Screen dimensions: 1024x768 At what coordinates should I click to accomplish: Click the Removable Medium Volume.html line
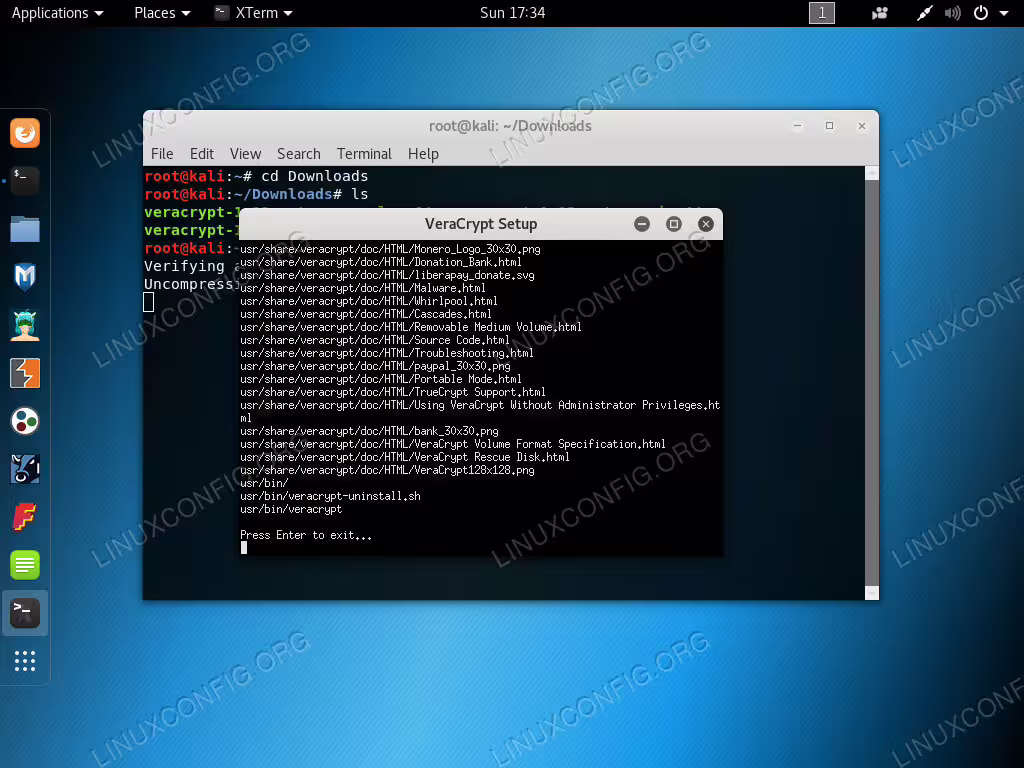pos(411,327)
